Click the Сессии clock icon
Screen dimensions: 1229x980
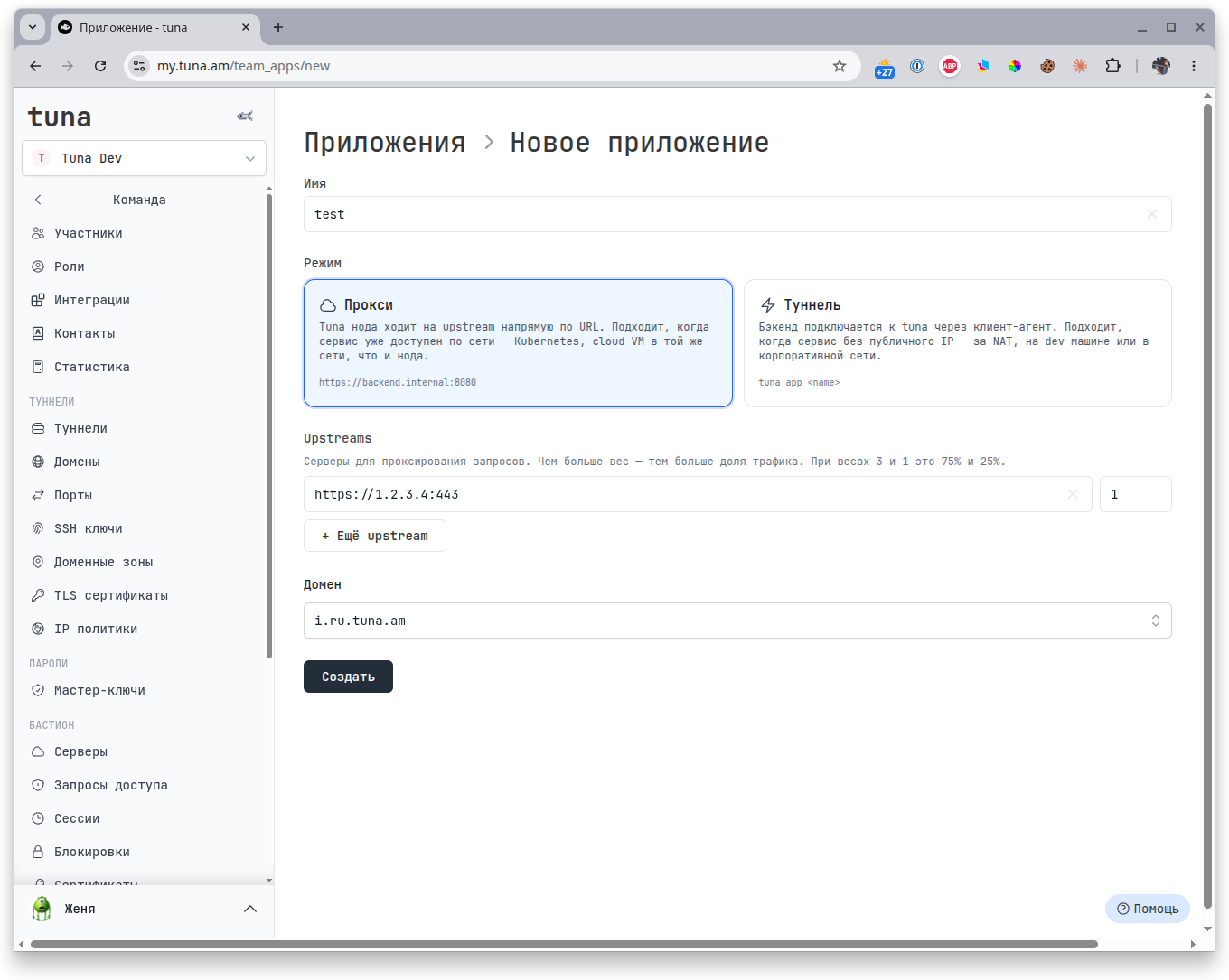click(x=38, y=818)
